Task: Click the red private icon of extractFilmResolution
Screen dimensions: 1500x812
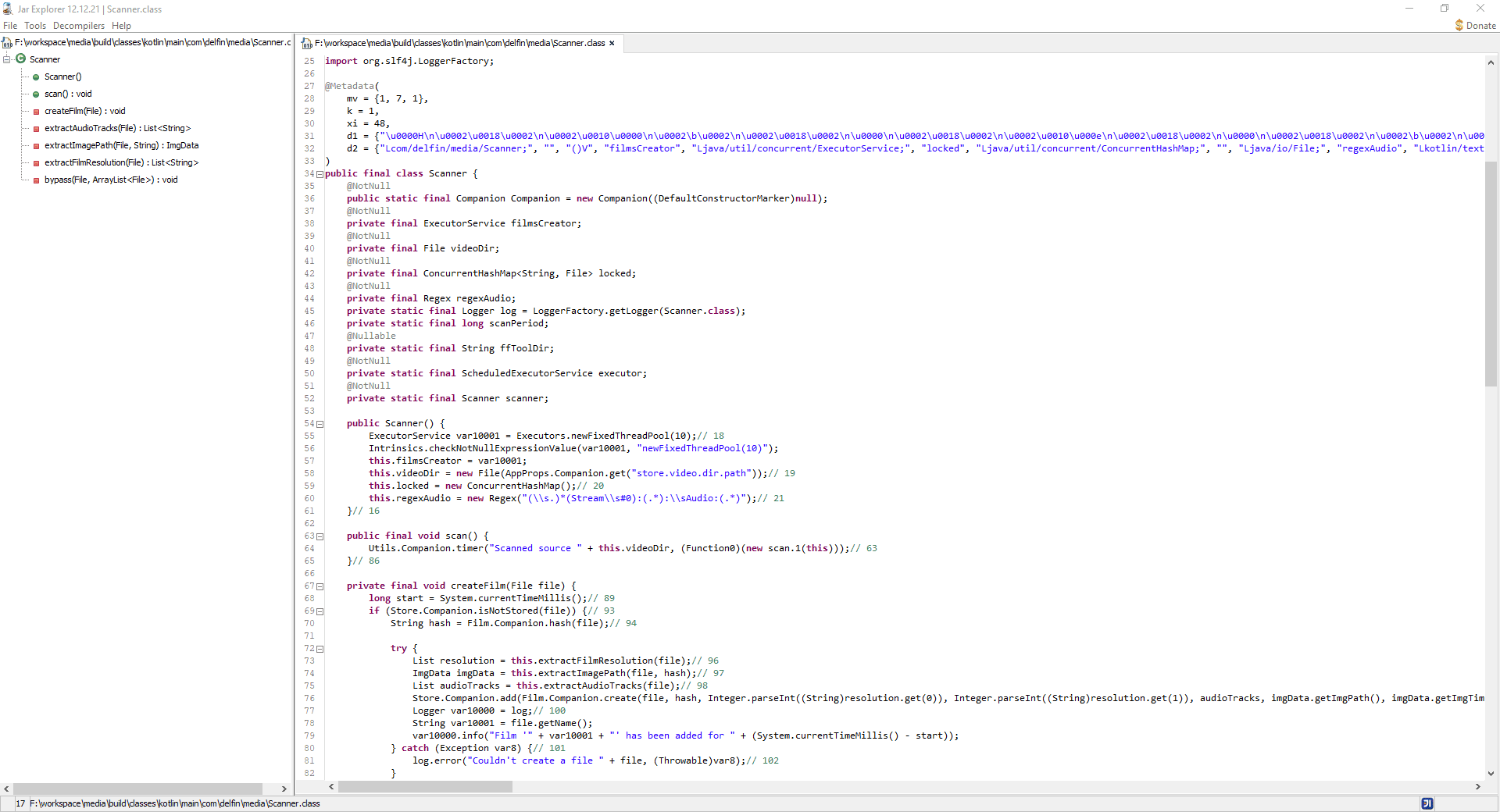Action: [36, 163]
